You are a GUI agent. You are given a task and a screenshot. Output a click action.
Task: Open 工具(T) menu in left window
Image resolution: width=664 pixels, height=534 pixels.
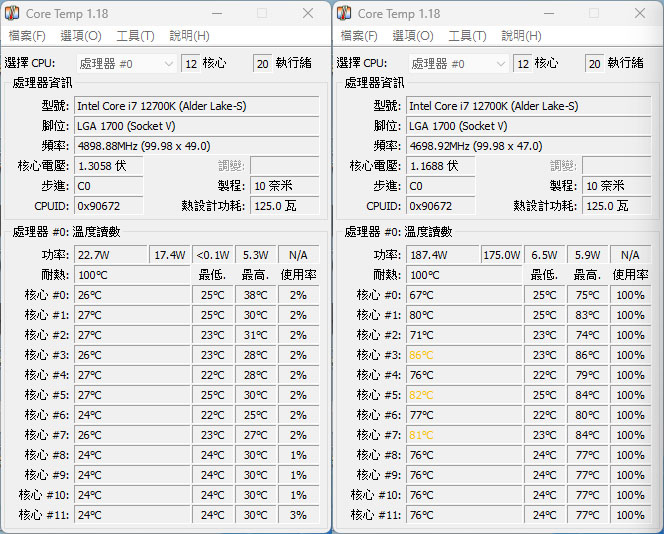point(135,36)
